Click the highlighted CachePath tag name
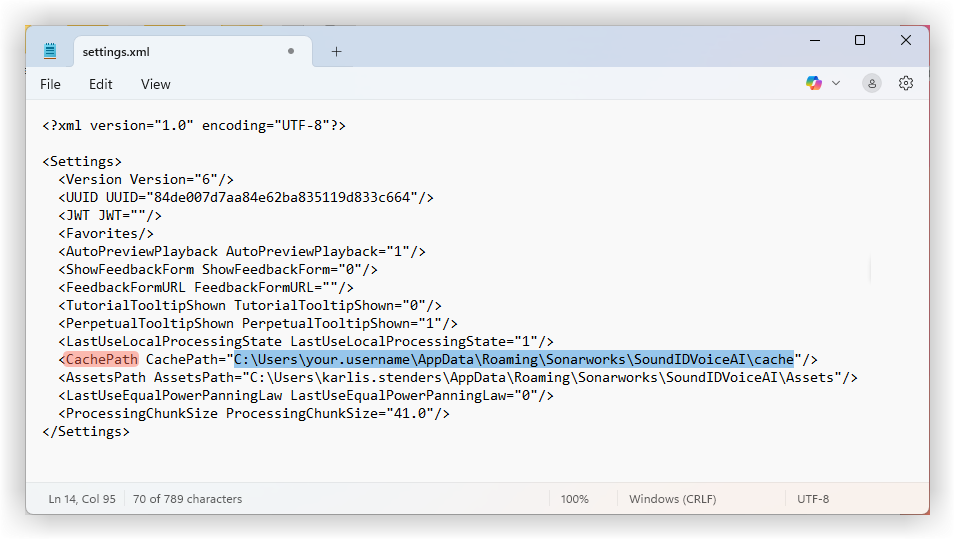The width and height of the screenshot is (955, 540). coord(102,360)
